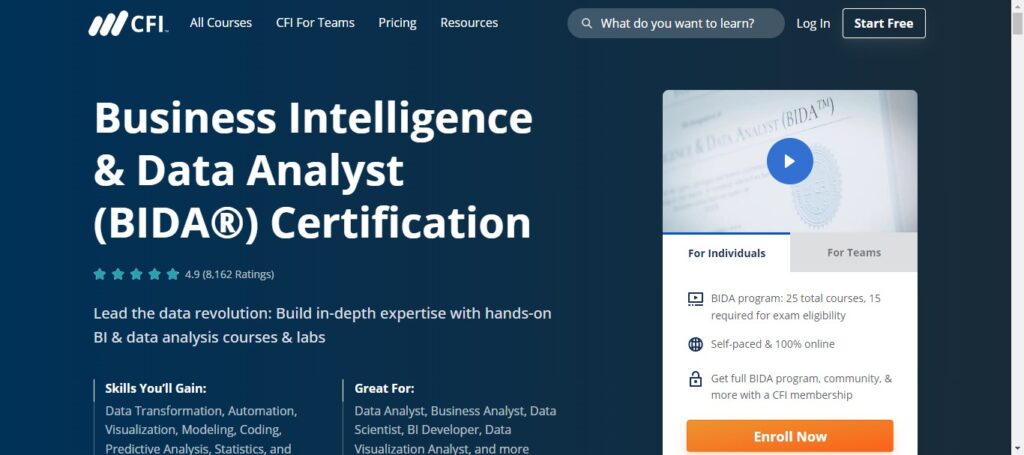Image resolution: width=1024 pixels, height=455 pixels.
Task: Click the globe icon next to Self-paced
Action: point(695,344)
